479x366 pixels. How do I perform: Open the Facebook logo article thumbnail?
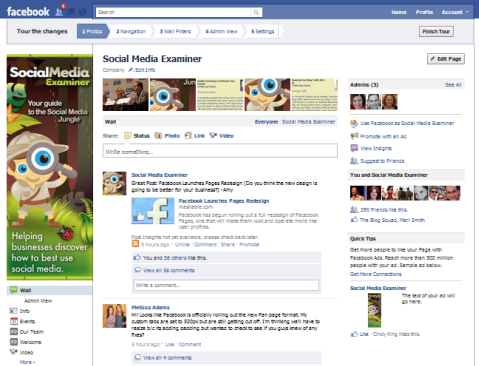(153, 211)
